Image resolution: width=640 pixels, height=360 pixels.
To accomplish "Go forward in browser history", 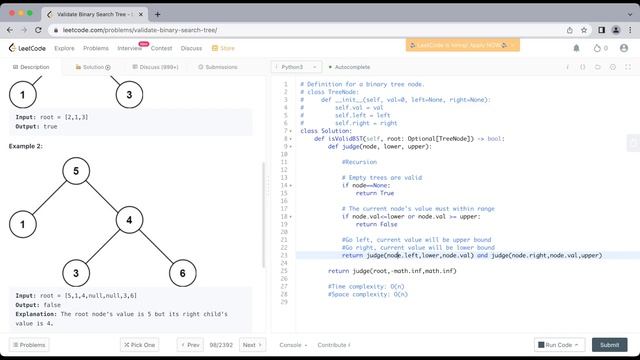I will coord(24,30).
